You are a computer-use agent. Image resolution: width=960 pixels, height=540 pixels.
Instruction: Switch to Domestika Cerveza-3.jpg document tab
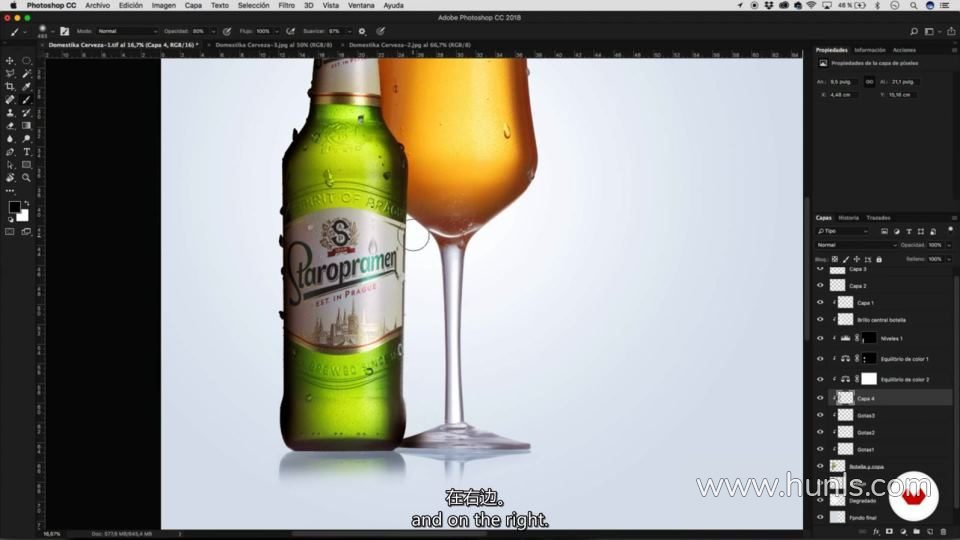click(x=274, y=45)
